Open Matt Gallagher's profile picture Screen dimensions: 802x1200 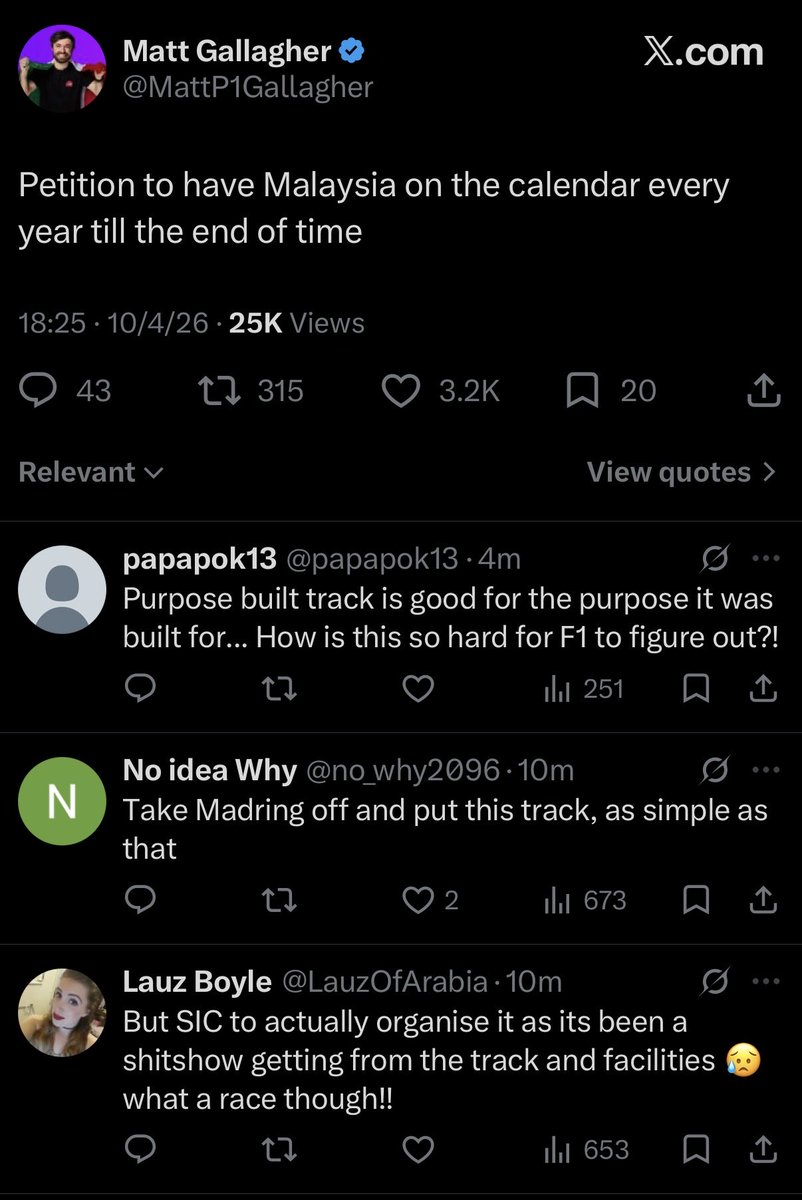click(62, 68)
